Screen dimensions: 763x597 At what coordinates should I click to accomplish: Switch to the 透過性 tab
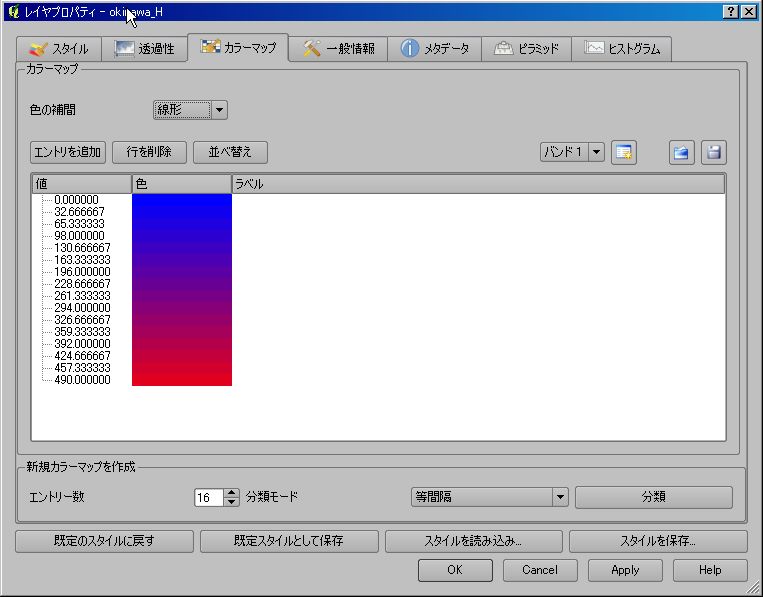(144, 49)
